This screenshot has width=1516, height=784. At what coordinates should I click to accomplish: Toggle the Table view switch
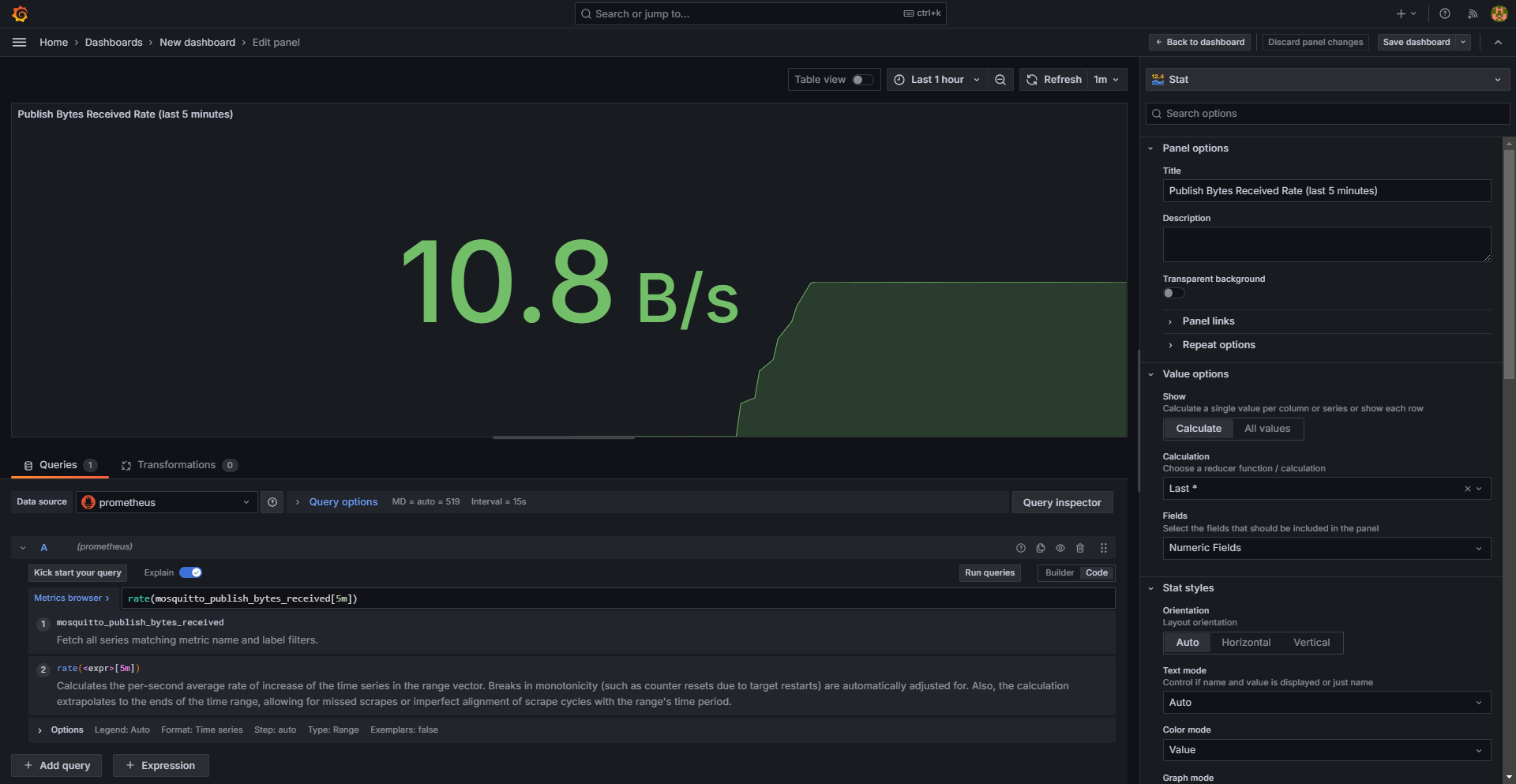click(860, 79)
